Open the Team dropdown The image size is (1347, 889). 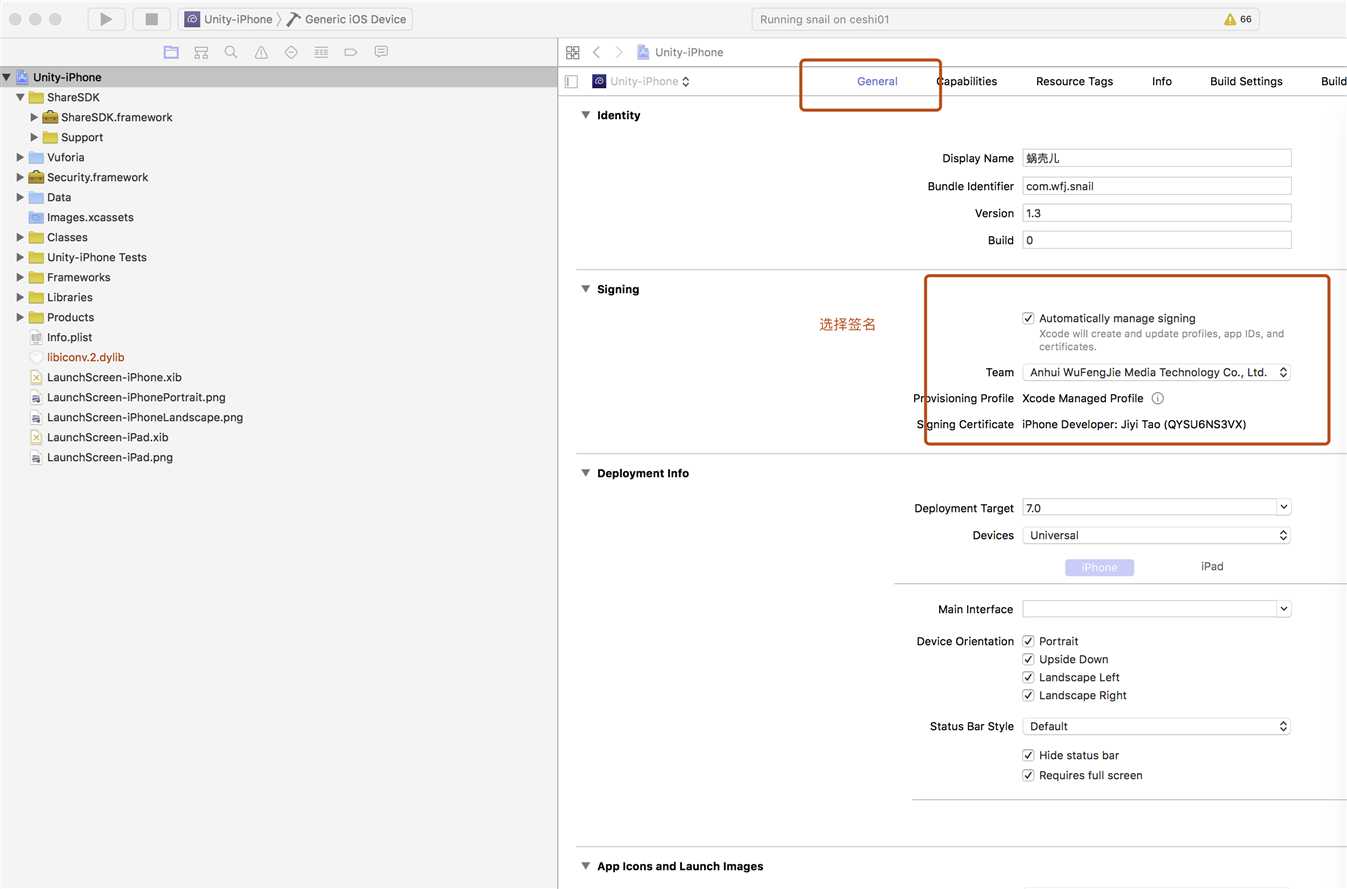point(1156,372)
